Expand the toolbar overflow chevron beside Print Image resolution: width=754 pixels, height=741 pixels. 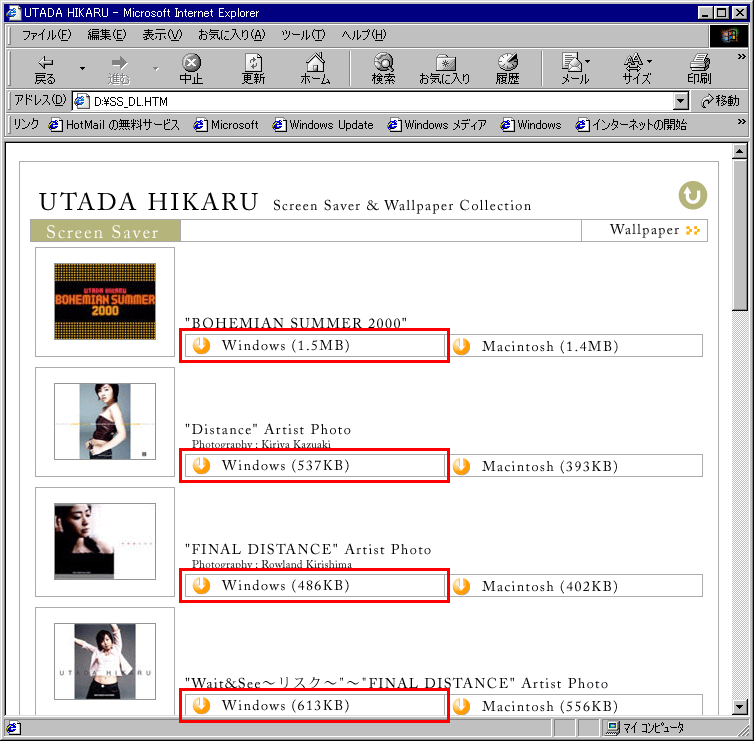[741, 57]
